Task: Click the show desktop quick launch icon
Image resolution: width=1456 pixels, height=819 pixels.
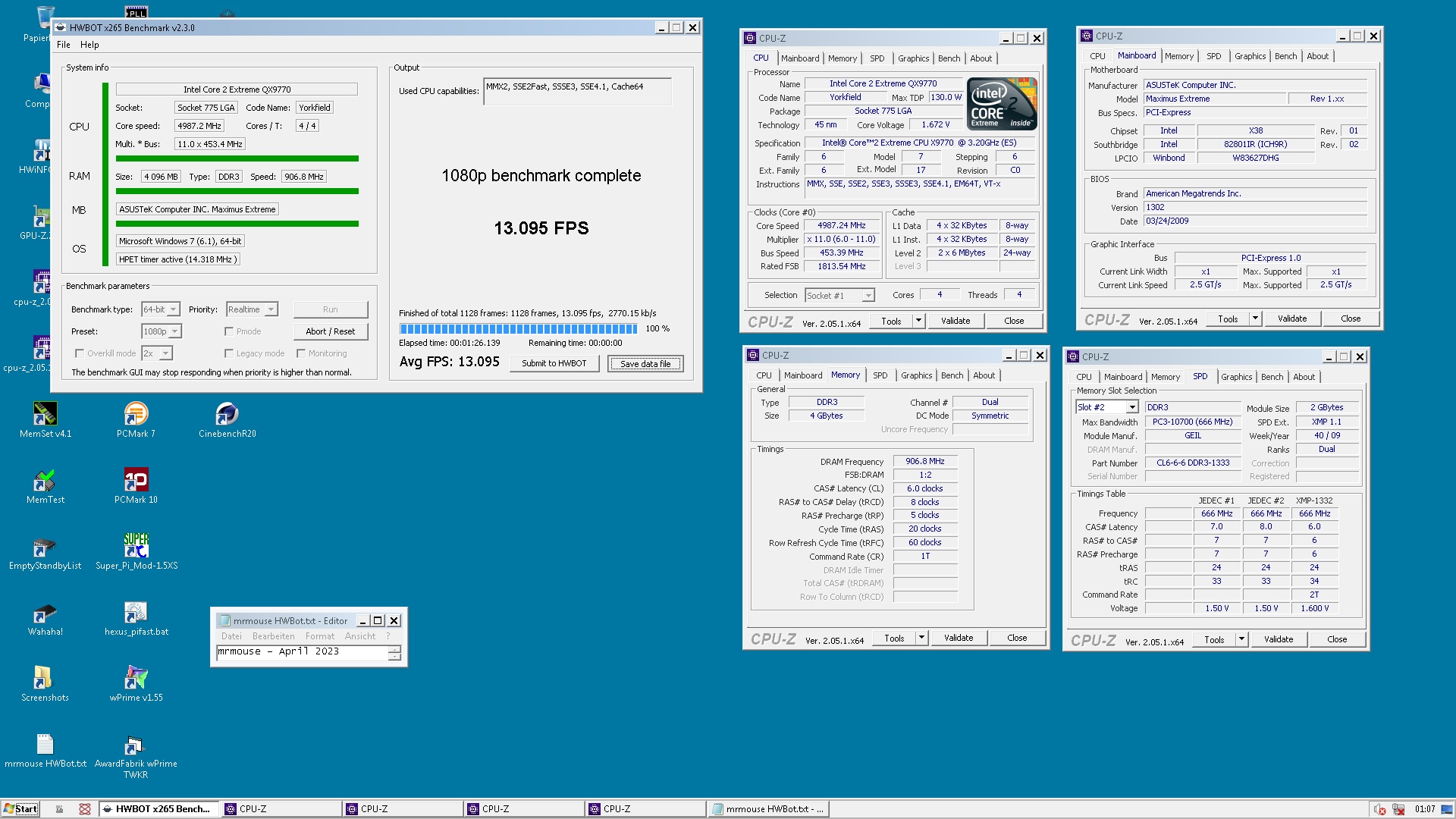Action: click(x=59, y=809)
